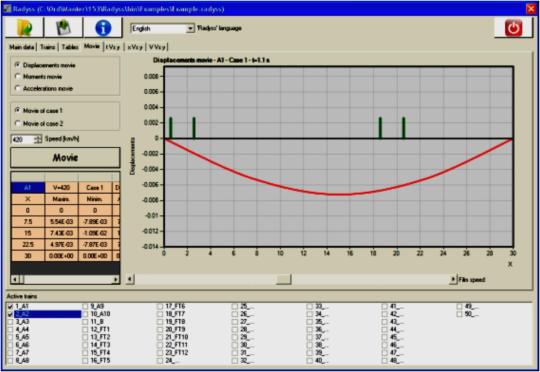Click the red power exit icon
The width and height of the screenshot is (540, 372).
point(513,28)
